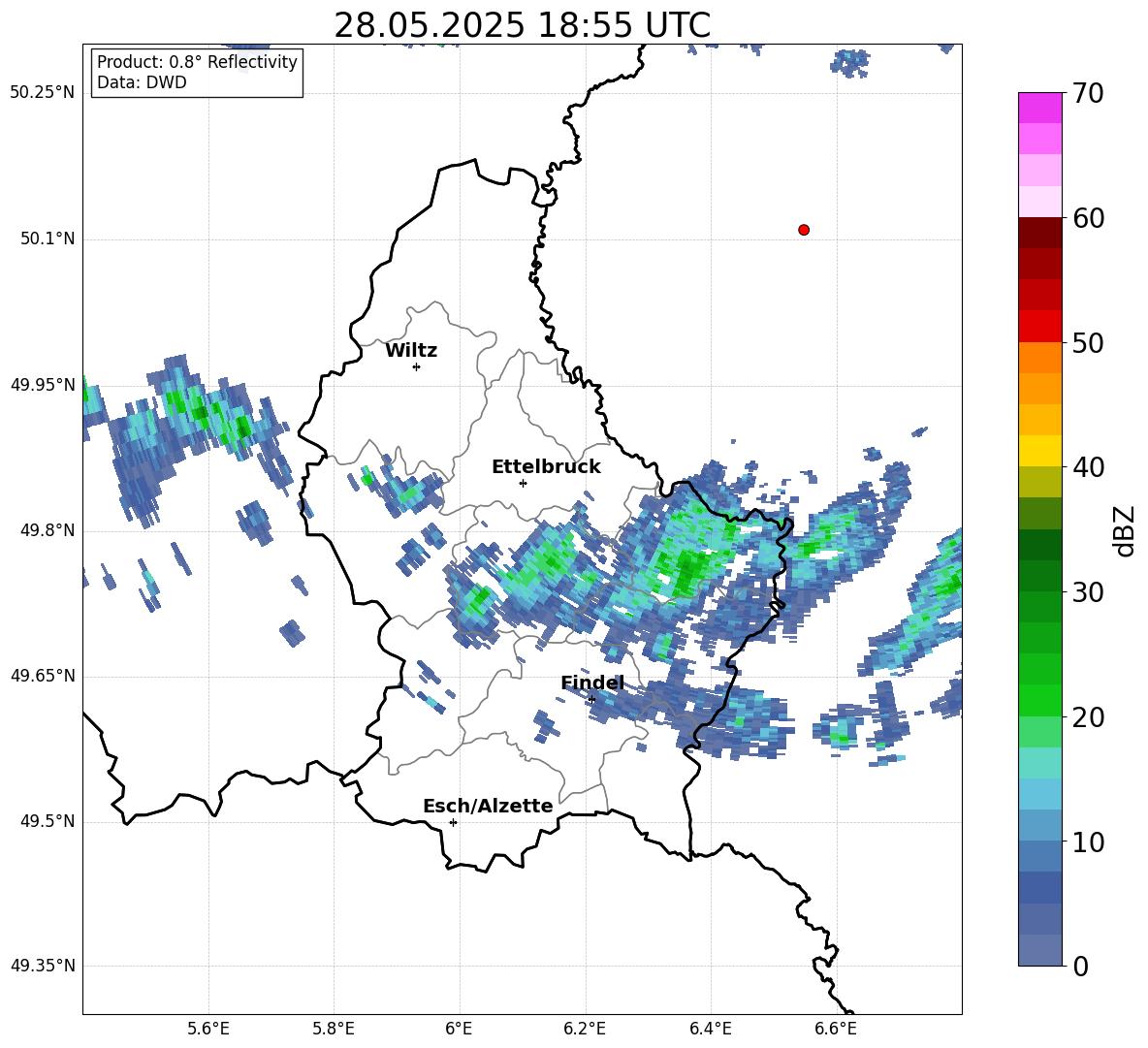1148x1048 pixels.
Task: Click the 49.35°N latitude label
Action: pos(43,966)
